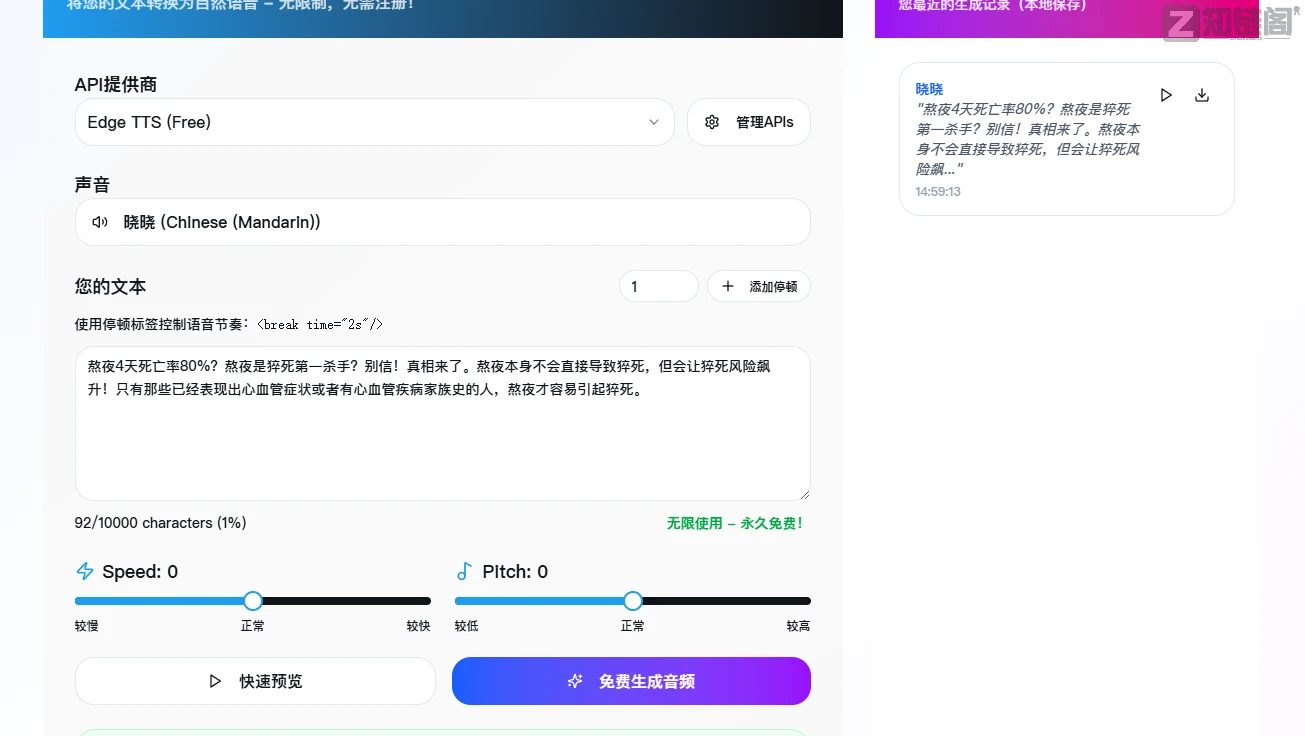
Task: Click inside the 您的文本 text area
Action: pyautogui.click(x=443, y=423)
